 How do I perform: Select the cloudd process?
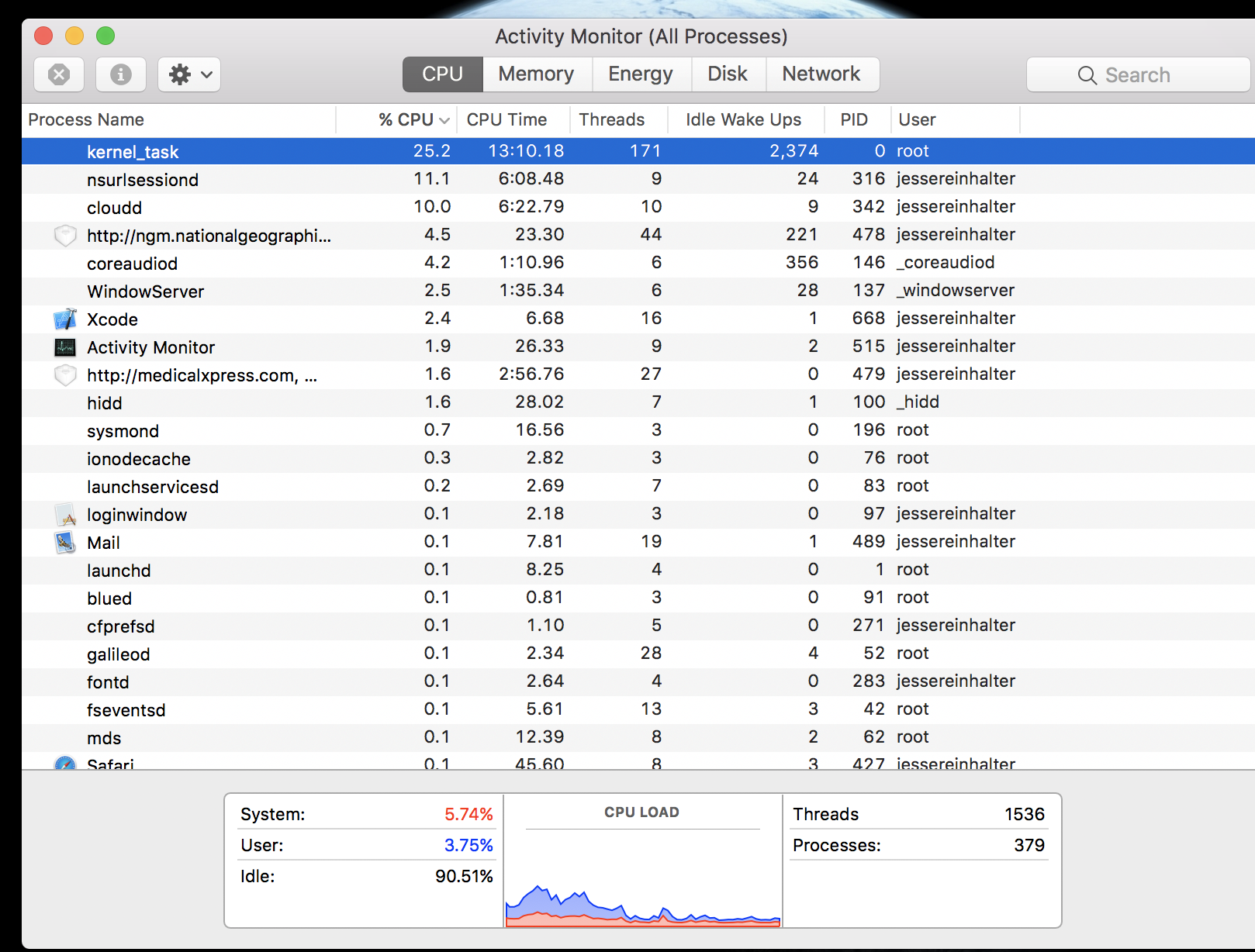click(x=638, y=207)
